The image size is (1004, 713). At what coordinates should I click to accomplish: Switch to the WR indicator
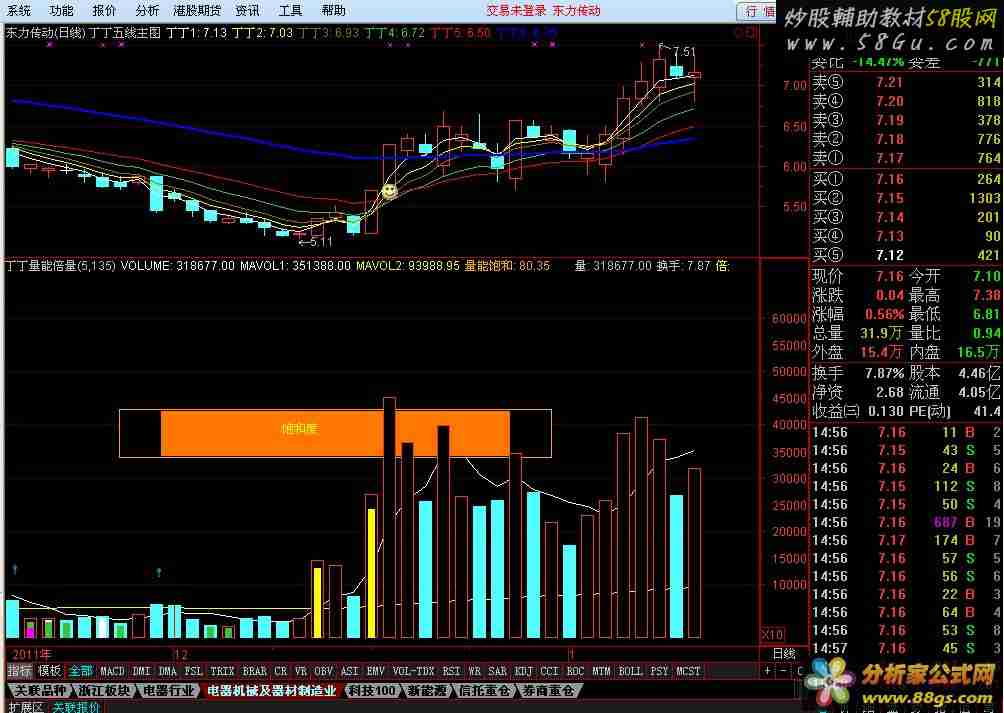[x=474, y=671]
